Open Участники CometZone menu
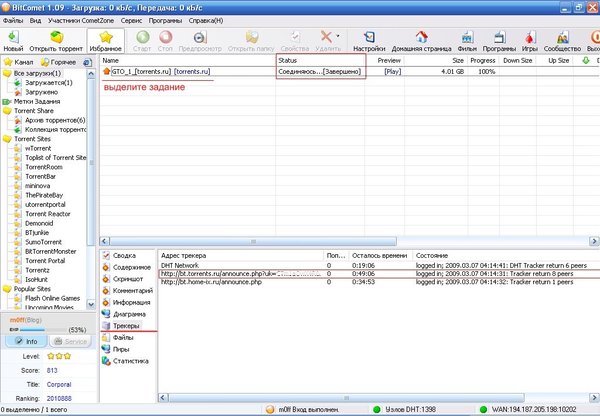 [x=81, y=21]
